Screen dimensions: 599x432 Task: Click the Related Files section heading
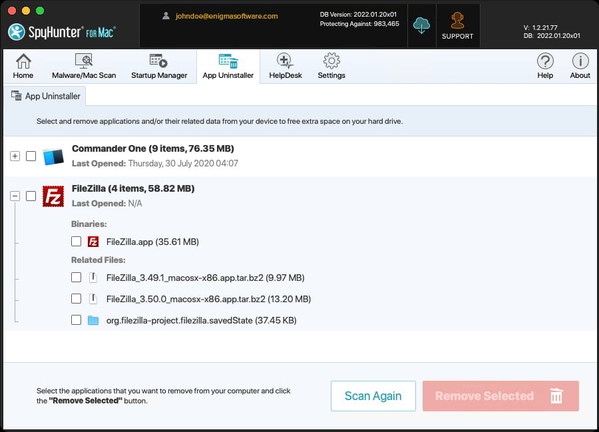coord(98,260)
